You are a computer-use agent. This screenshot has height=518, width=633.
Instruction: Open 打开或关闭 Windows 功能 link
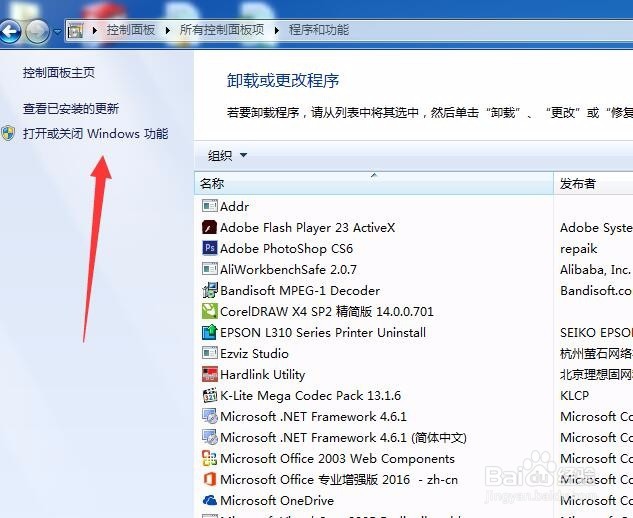(x=96, y=134)
